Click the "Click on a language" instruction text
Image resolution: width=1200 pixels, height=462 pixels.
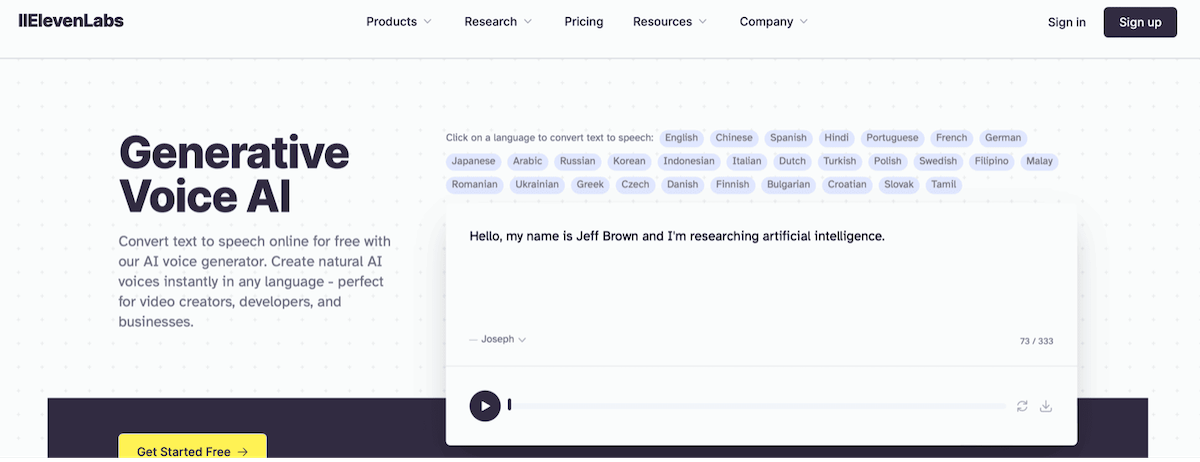click(x=549, y=138)
